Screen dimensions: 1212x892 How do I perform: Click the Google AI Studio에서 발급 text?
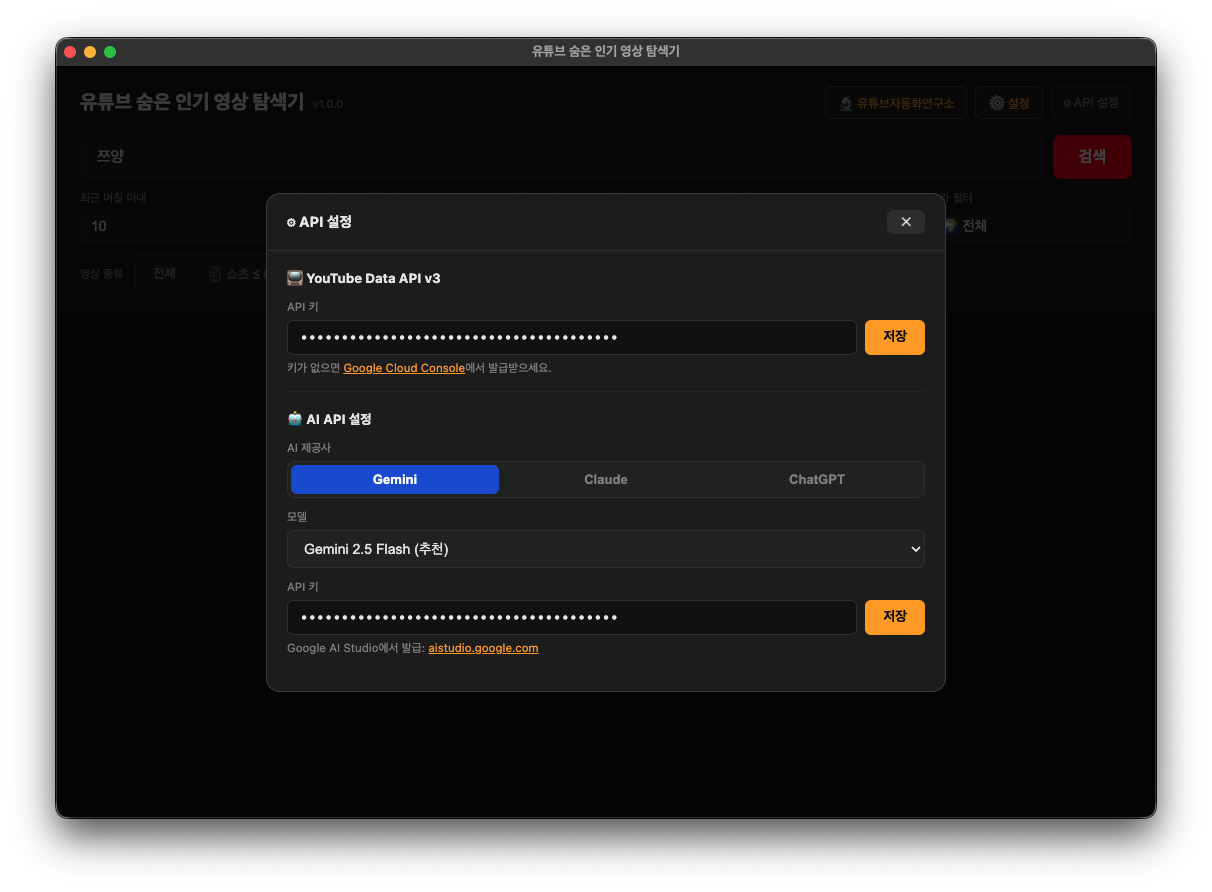click(356, 648)
